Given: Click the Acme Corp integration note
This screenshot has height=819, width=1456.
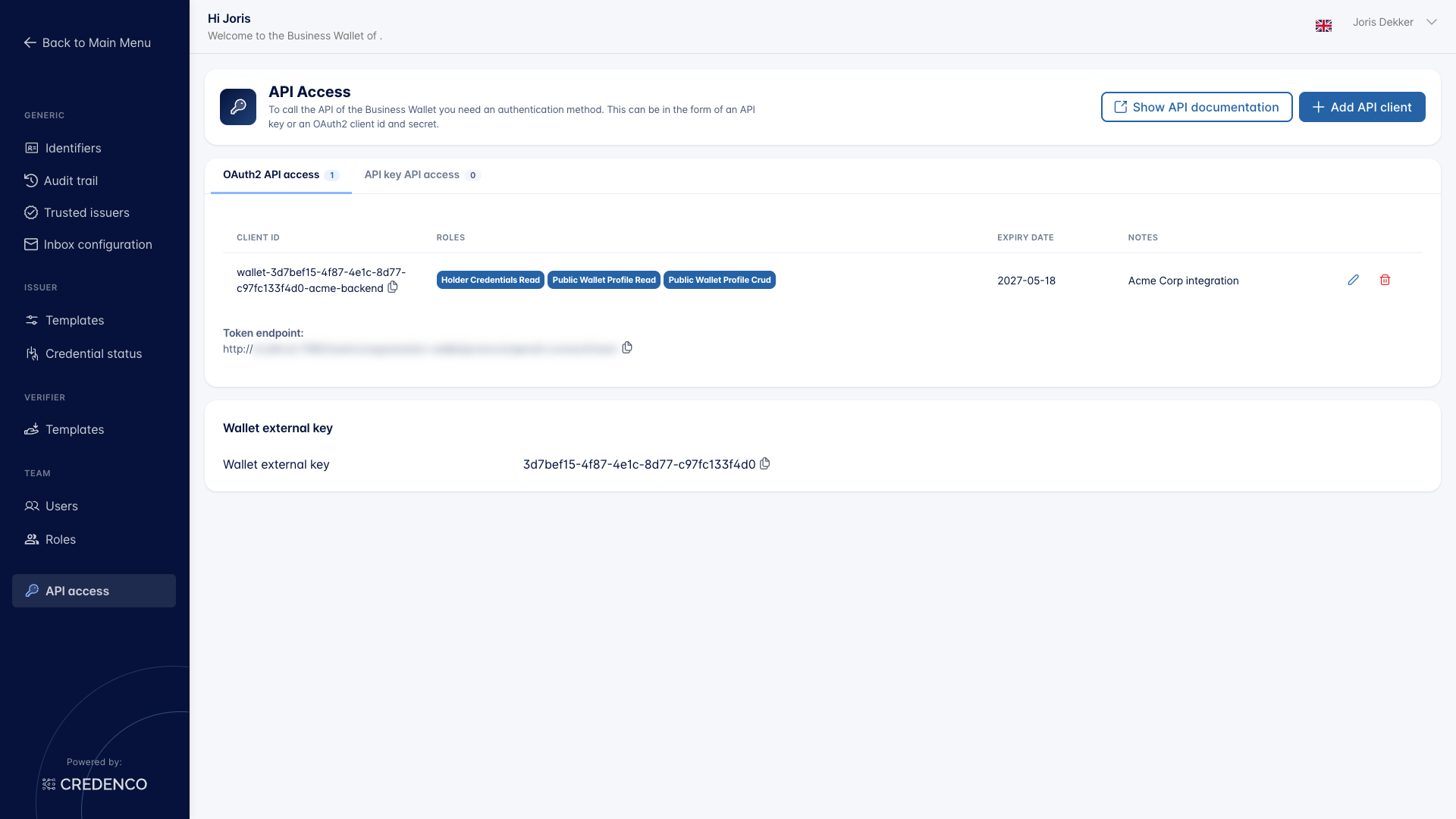Looking at the screenshot, I should point(1183,281).
